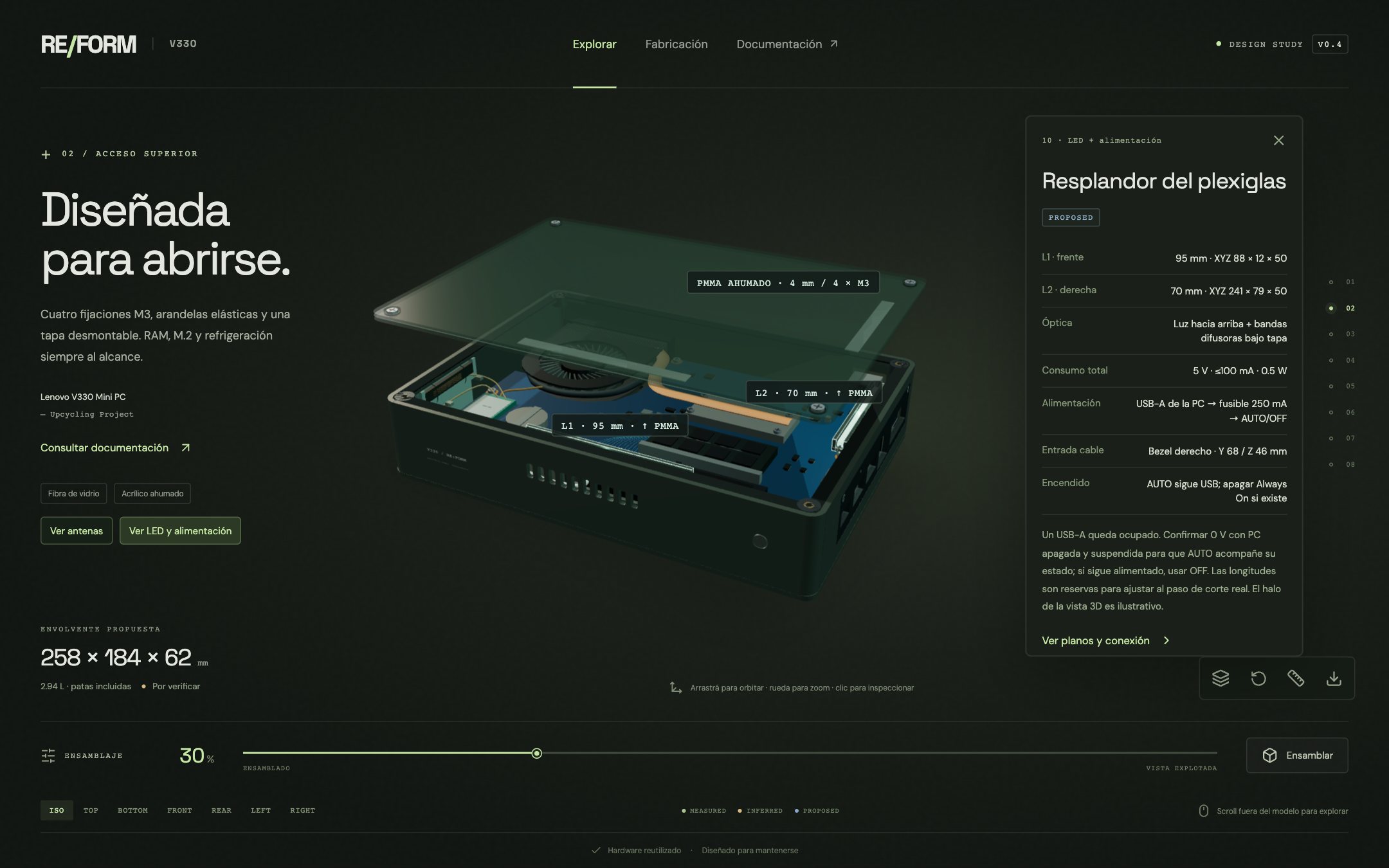1389x868 pixels.
Task: Click the chevron after Ver planos y conexión
Action: click(1167, 640)
